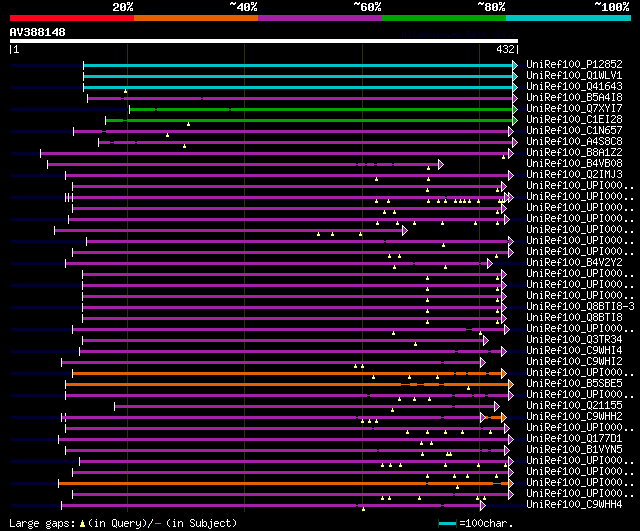Click the UniRef100_C9WHH2 label
The width and height of the screenshot is (640, 531).
pyautogui.click(x=574, y=417)
